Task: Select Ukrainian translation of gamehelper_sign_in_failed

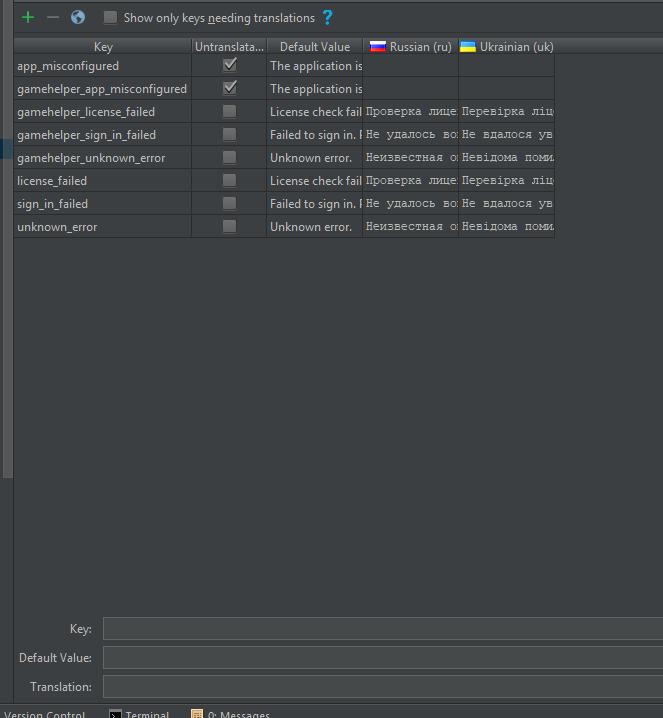Action: 506,135
